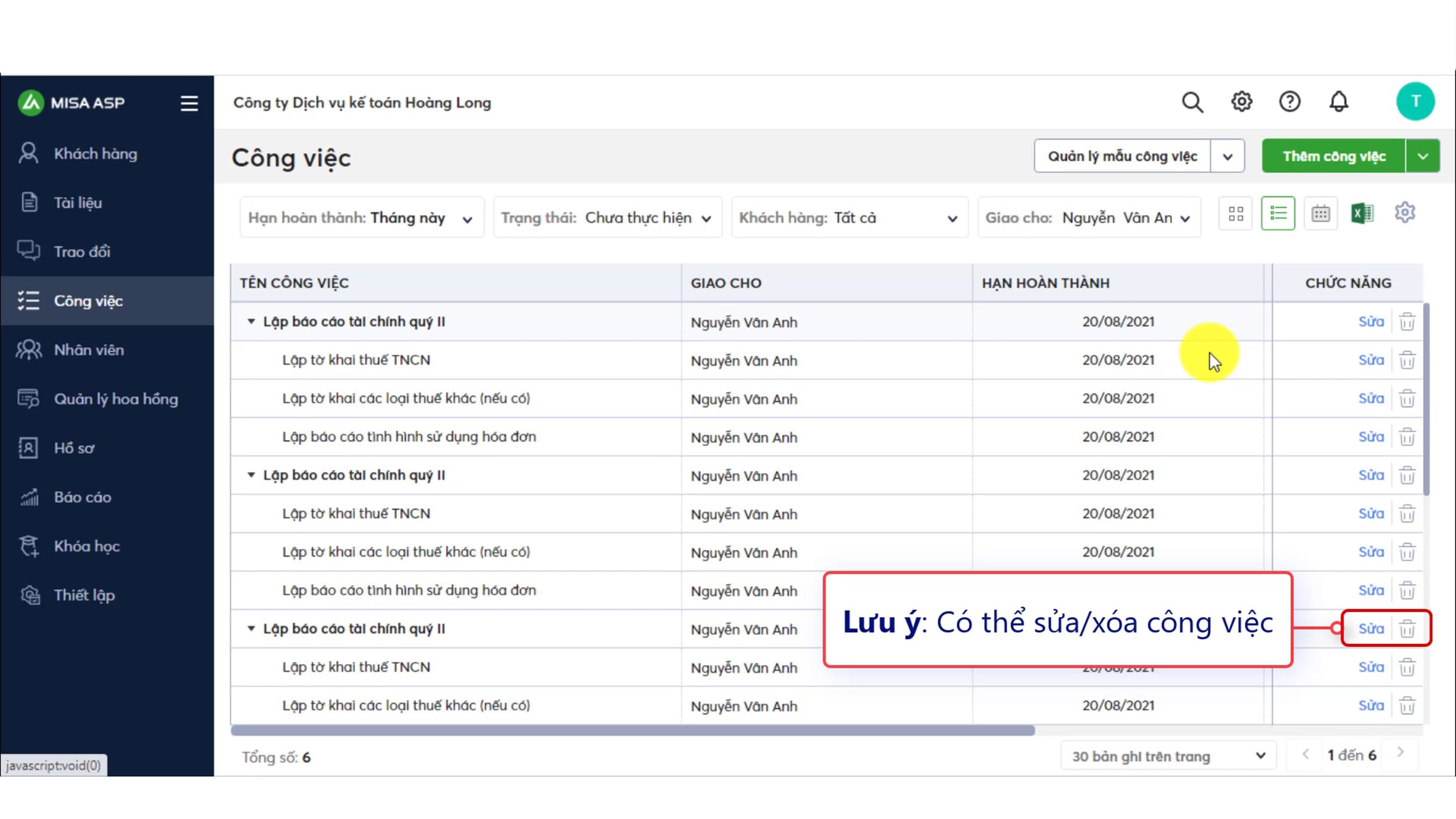Viewport: 1456px width, 819px height.
Task: Delete first Lập tờ khai các loại thuế khác
Action: click(x=1407, y=399)
